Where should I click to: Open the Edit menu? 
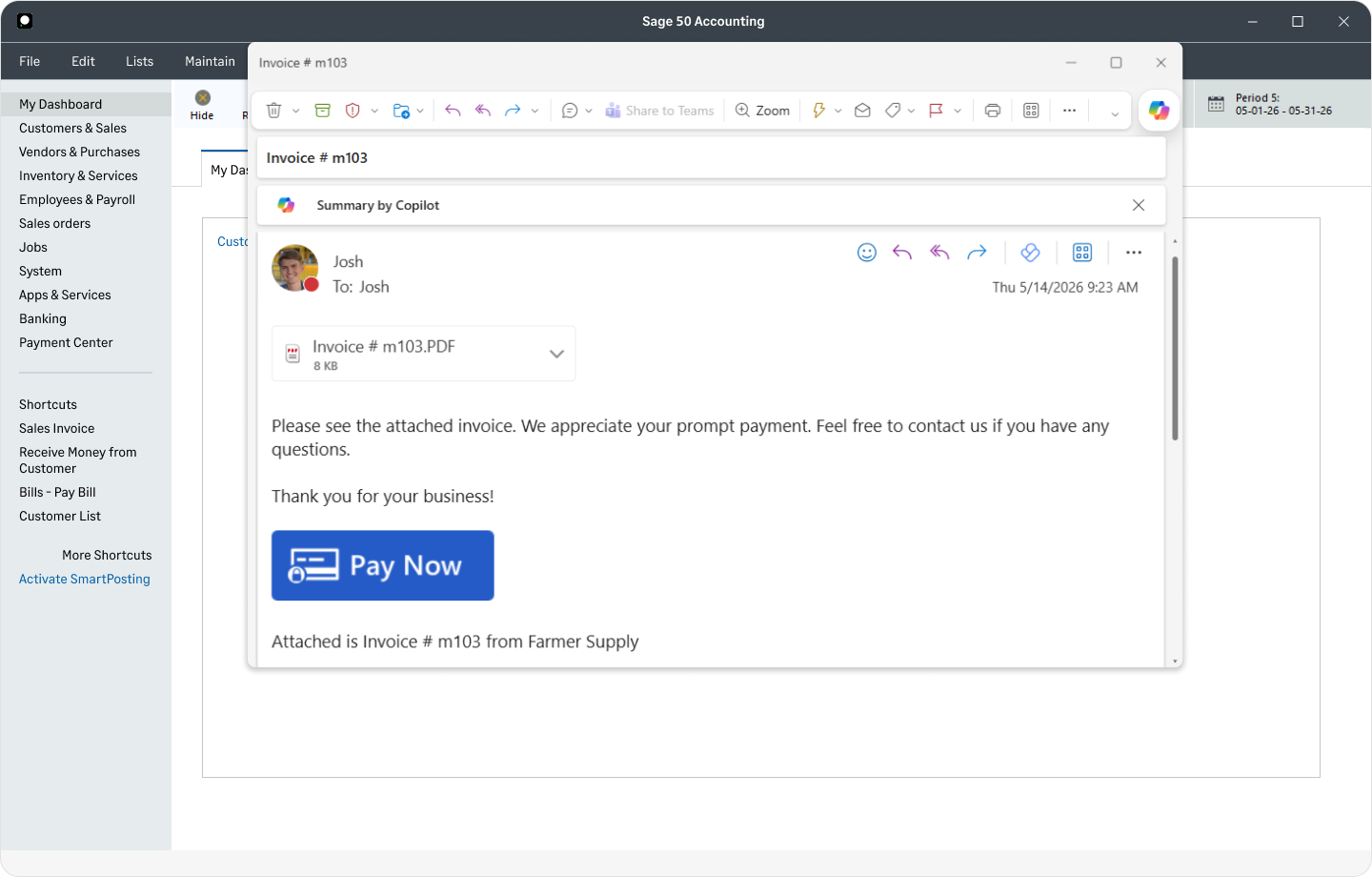pos(83,61)
